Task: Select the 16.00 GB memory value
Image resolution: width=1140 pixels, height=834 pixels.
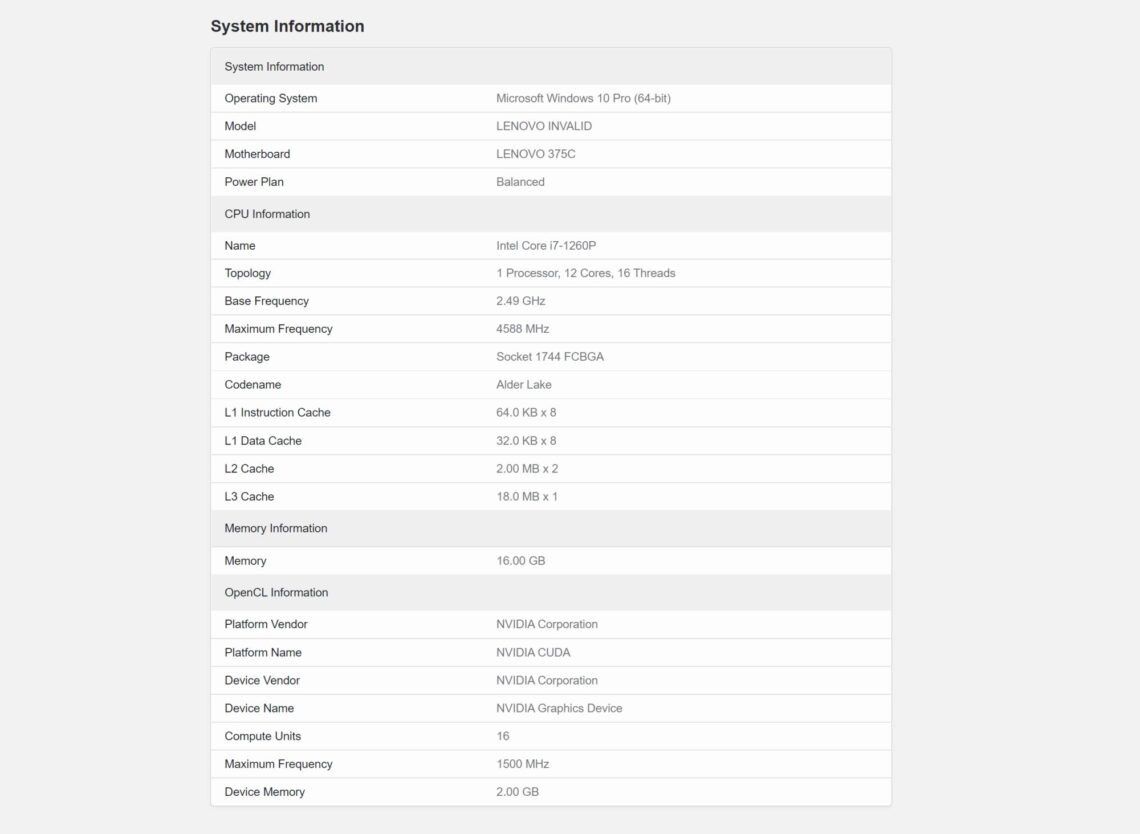Action: coord(521,560)
